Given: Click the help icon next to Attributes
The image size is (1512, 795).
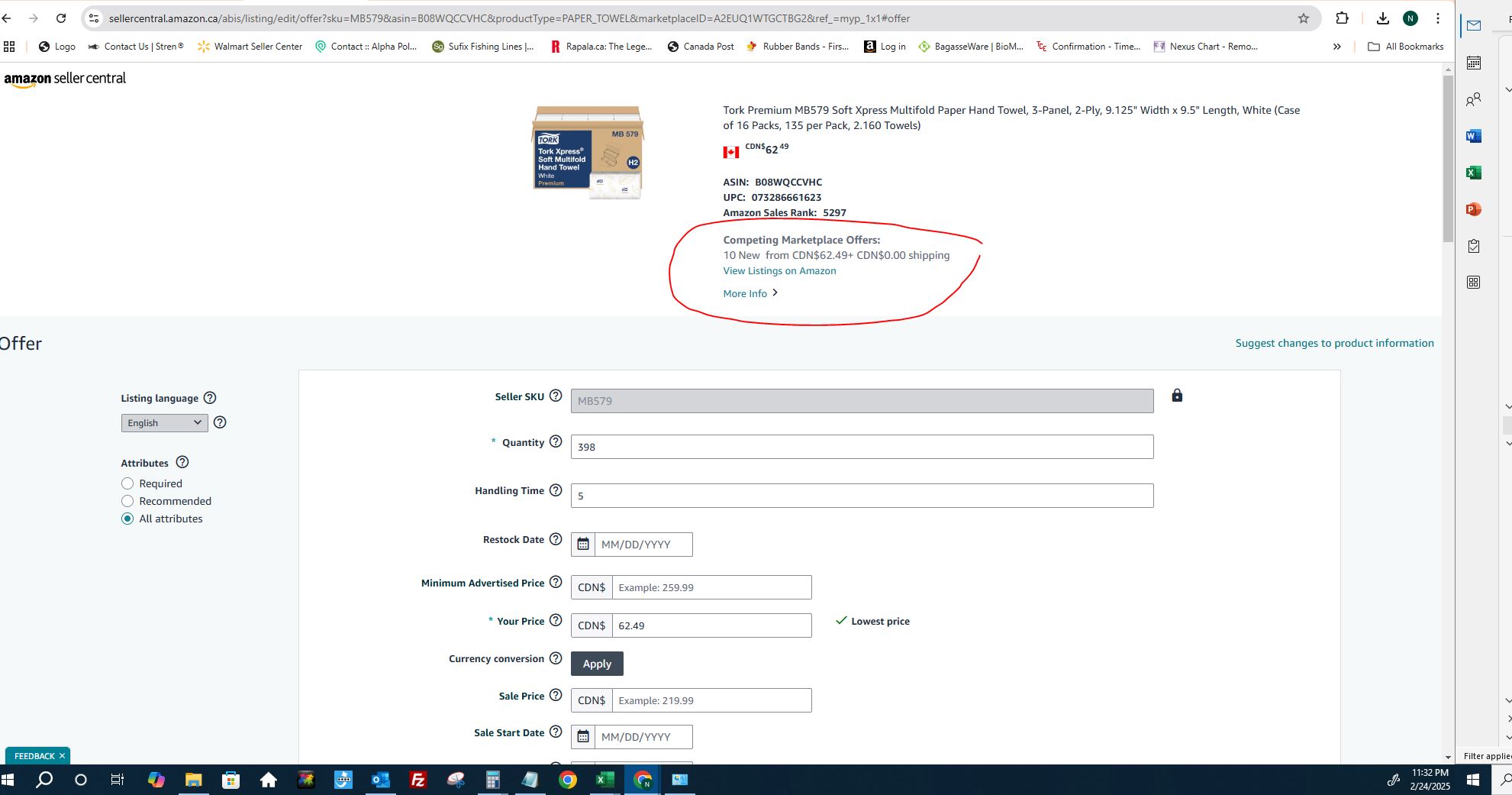Looking at the screenshot, I should pyautogui.click(x=182, y=462).
